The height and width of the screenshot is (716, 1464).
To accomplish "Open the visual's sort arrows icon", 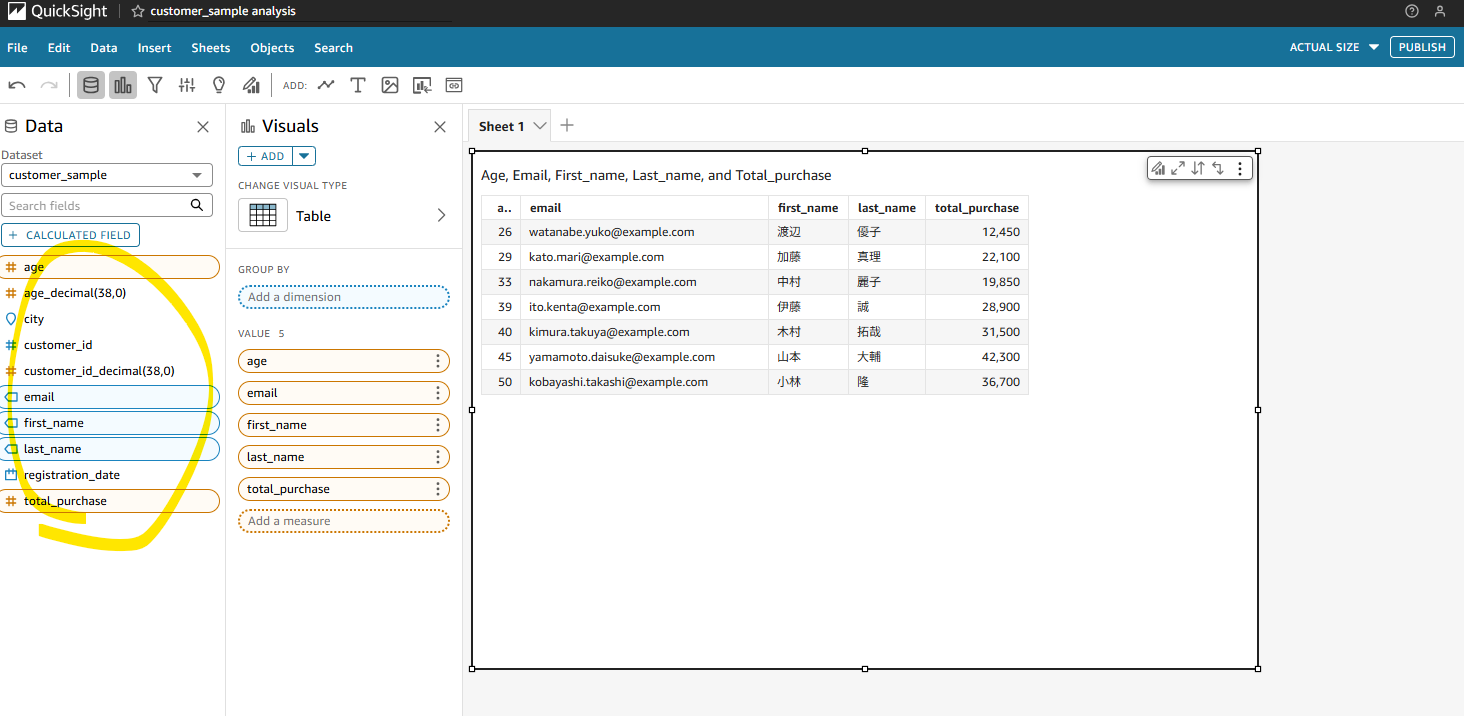I will 1198,169.
